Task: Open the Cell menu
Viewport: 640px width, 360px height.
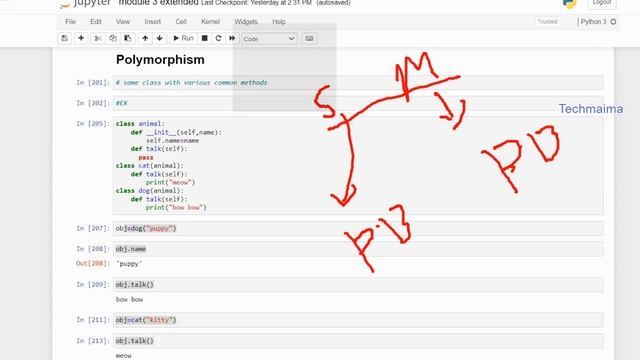Action: [181, 22]
